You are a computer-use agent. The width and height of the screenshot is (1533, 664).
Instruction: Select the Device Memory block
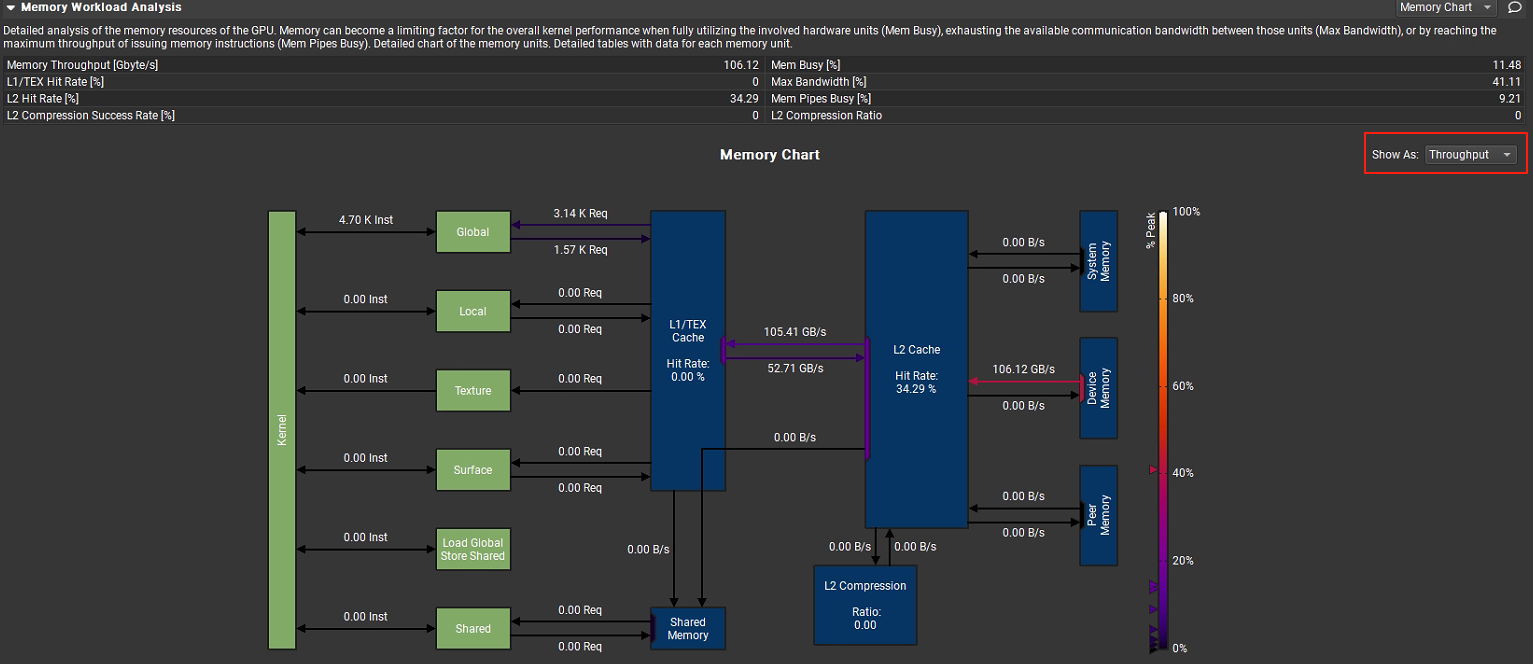point(1098,388)
